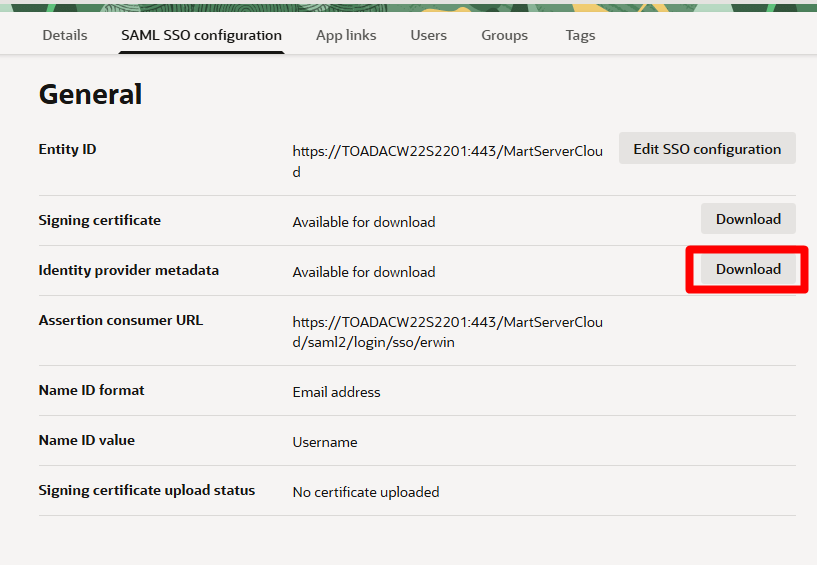Click the Name ID format label
This screenshot has width=817, height=565.
[x=91, y=390]
